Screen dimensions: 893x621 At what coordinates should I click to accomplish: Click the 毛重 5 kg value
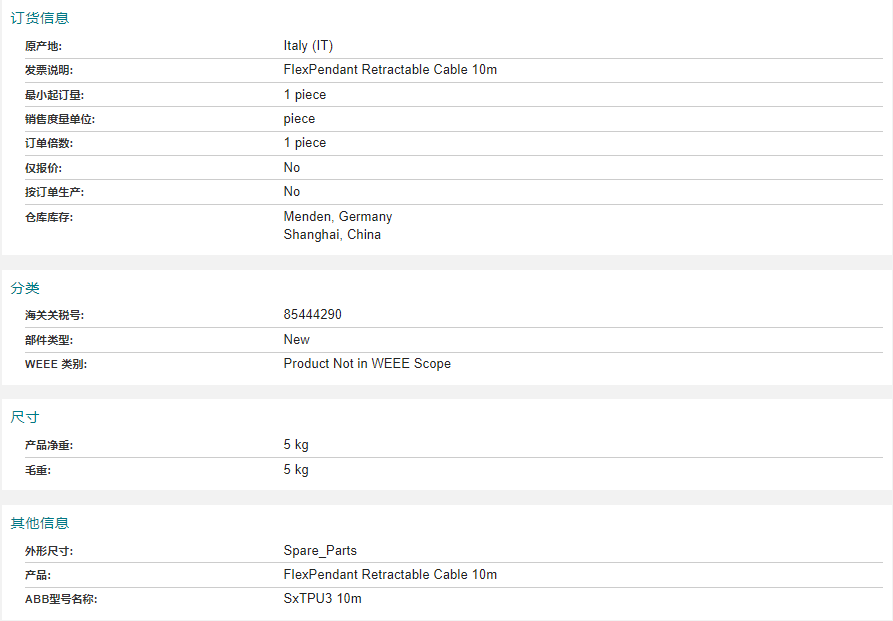tap(296, 469)
